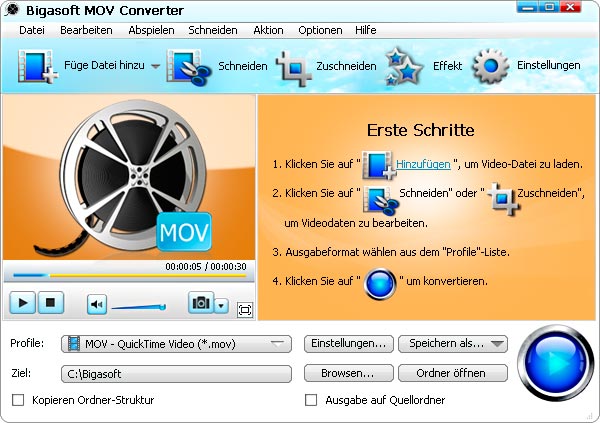Click the Einstellungen... button
This screenshot has width=600, height=423.
coord(349,343)
